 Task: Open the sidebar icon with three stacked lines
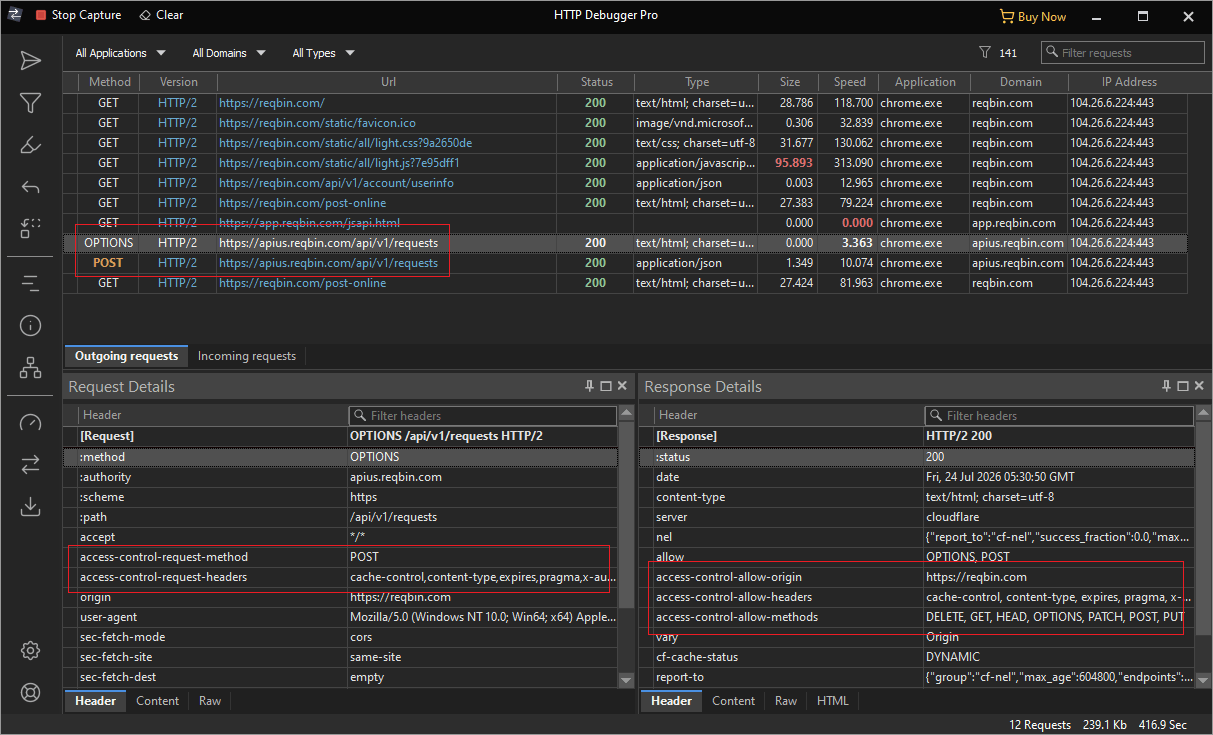(x=30, y=283)
